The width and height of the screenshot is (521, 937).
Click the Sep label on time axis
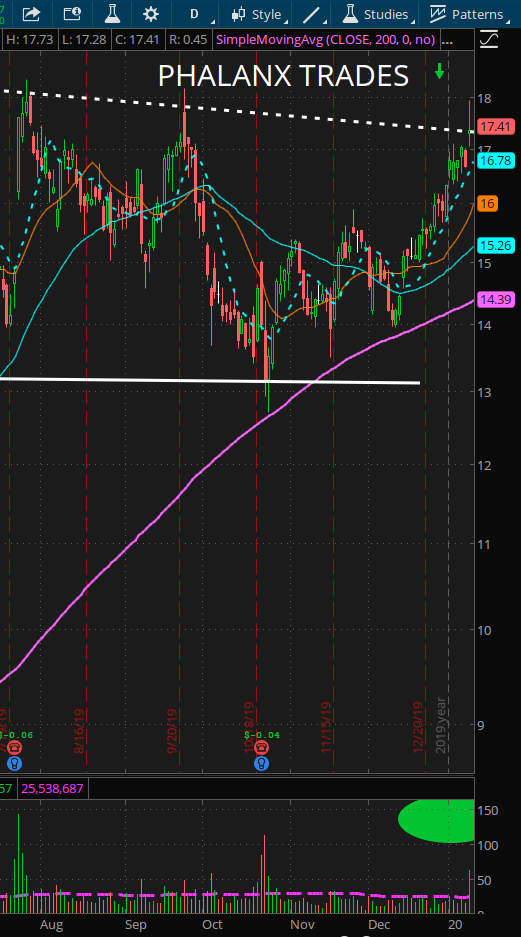(136, 925)
